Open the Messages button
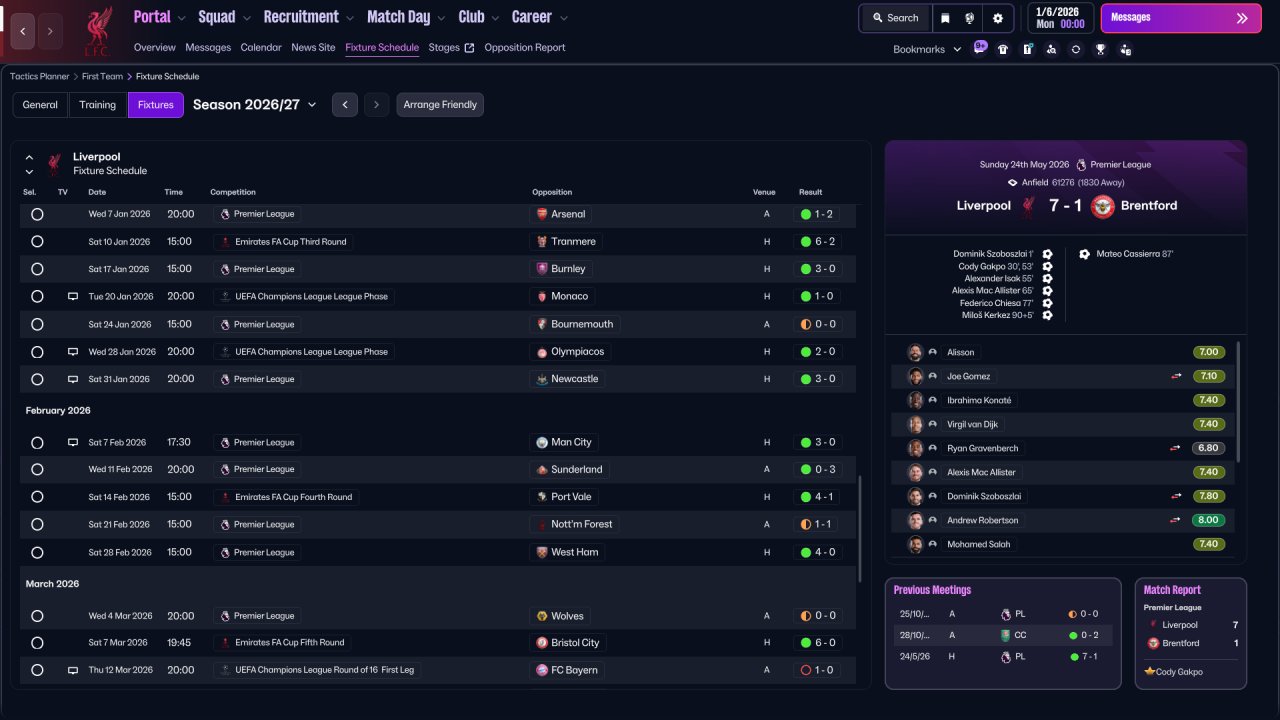Image resolution: width=1280 pixels, height=720 pixels. click(1181, 18)
